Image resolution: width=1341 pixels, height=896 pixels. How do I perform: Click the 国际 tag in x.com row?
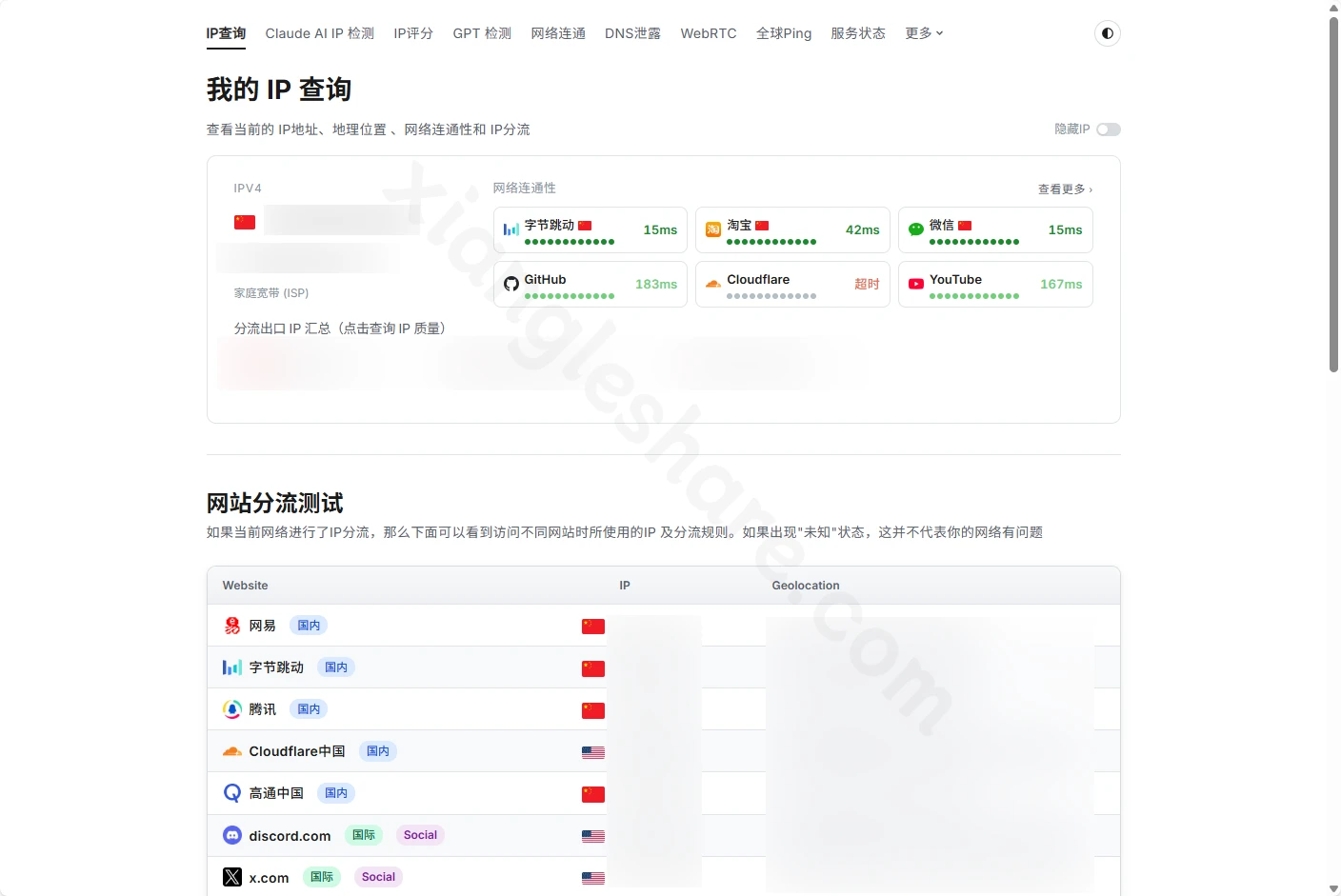coord(322,877)
